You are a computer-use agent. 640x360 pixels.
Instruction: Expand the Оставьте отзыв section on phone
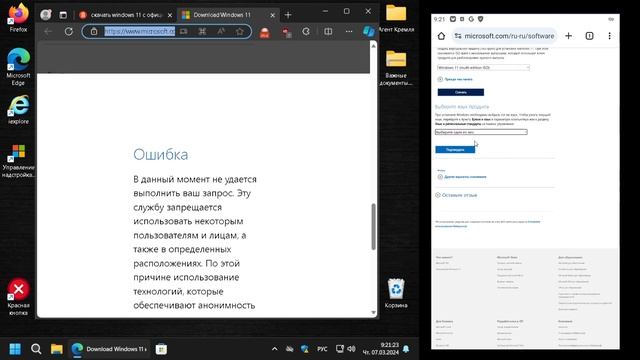coord(456,195)
